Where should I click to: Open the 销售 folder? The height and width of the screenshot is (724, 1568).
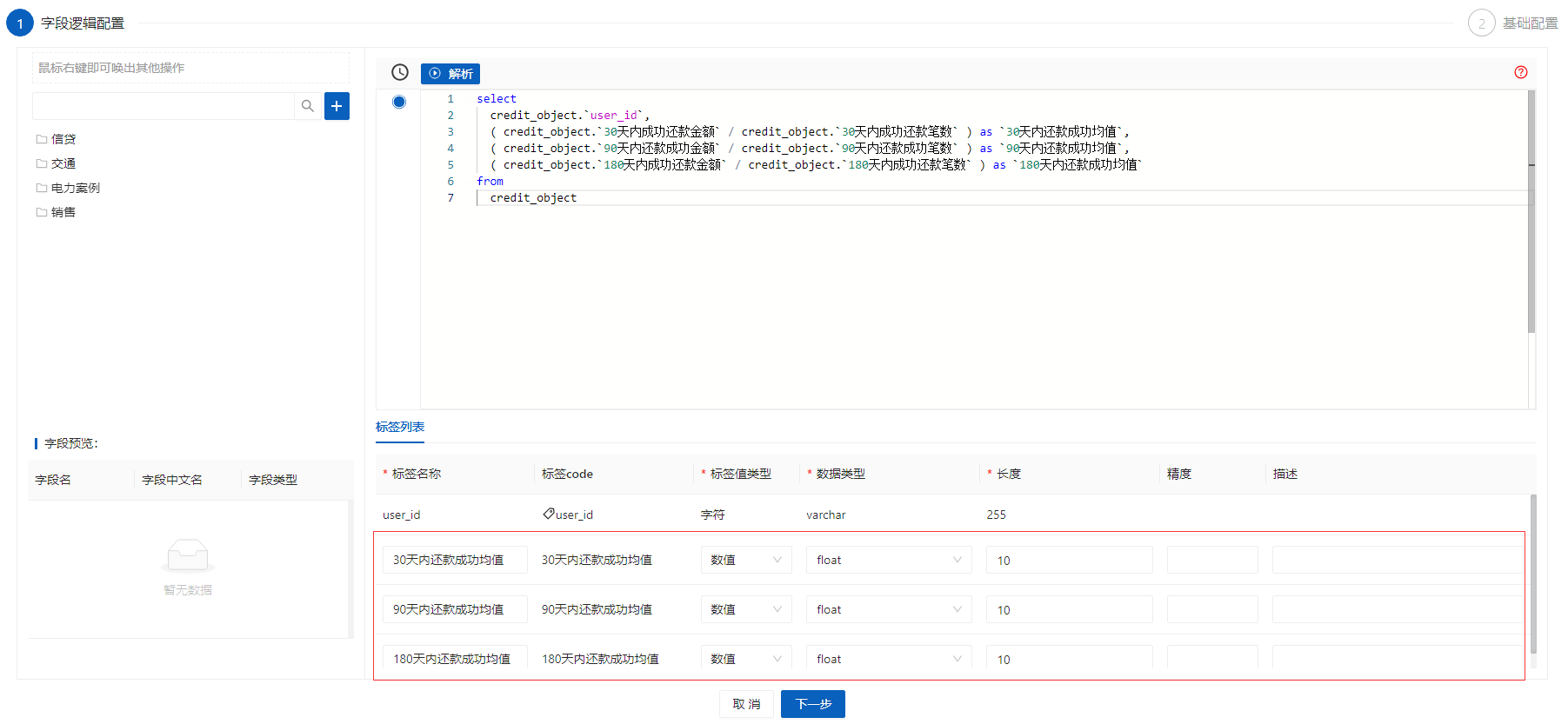[x=63, y=212]
